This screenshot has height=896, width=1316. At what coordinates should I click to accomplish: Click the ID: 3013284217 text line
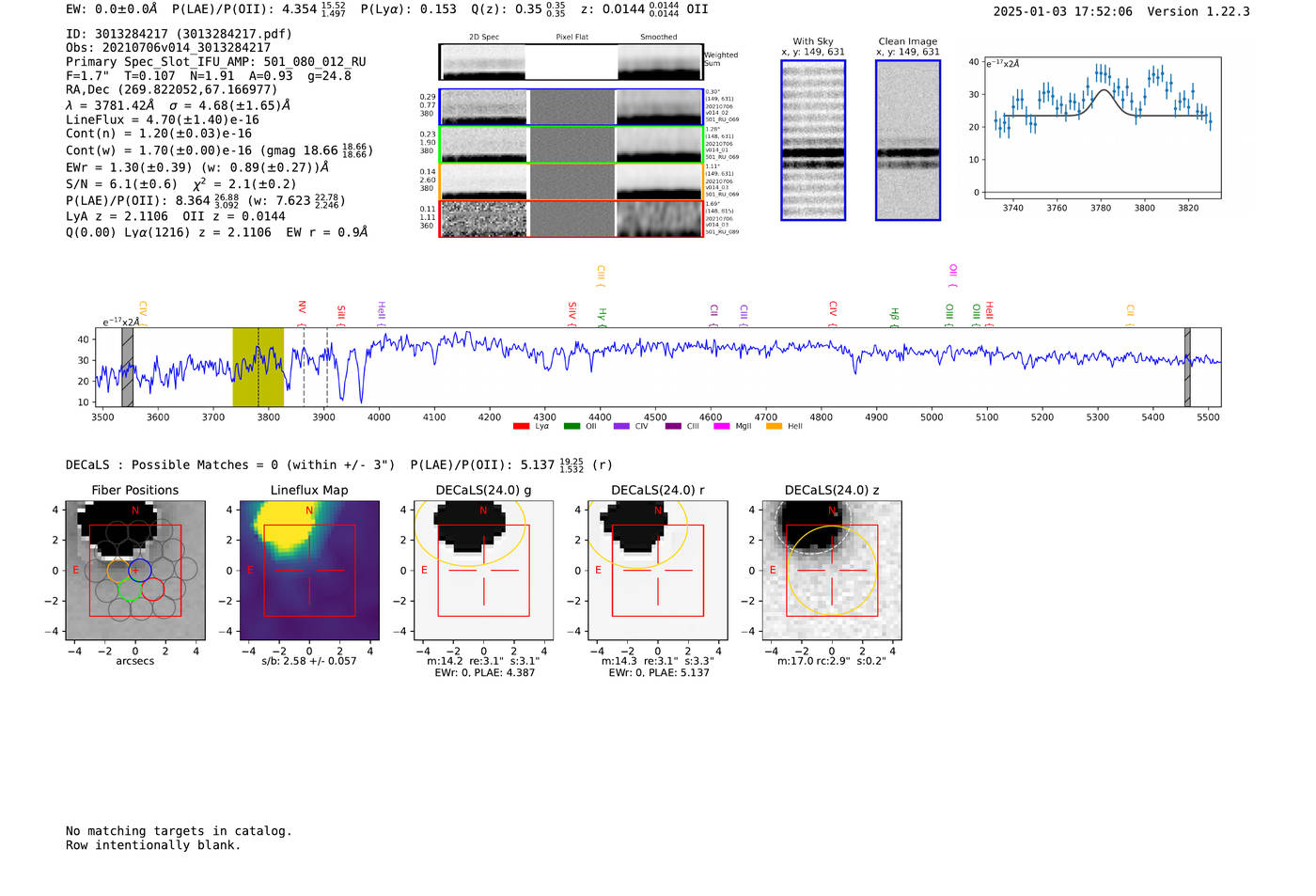[179, 34]
